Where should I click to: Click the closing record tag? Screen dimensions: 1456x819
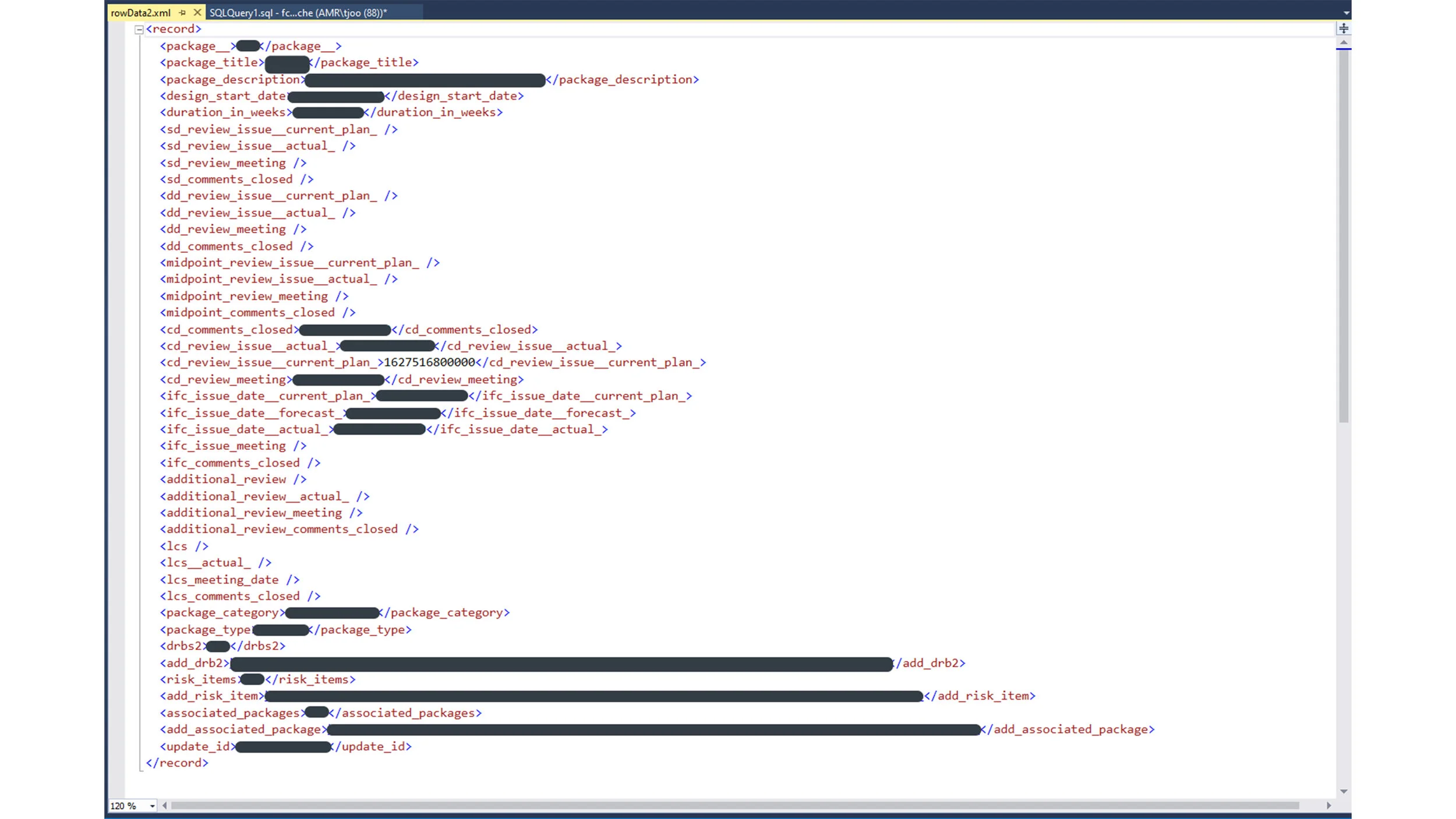(177, 762)
